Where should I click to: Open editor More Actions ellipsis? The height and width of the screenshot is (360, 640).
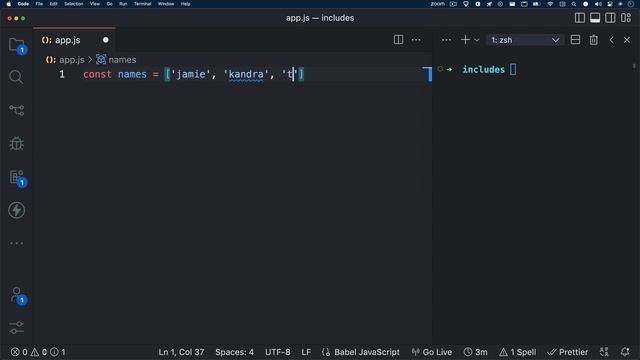point(416,40)
